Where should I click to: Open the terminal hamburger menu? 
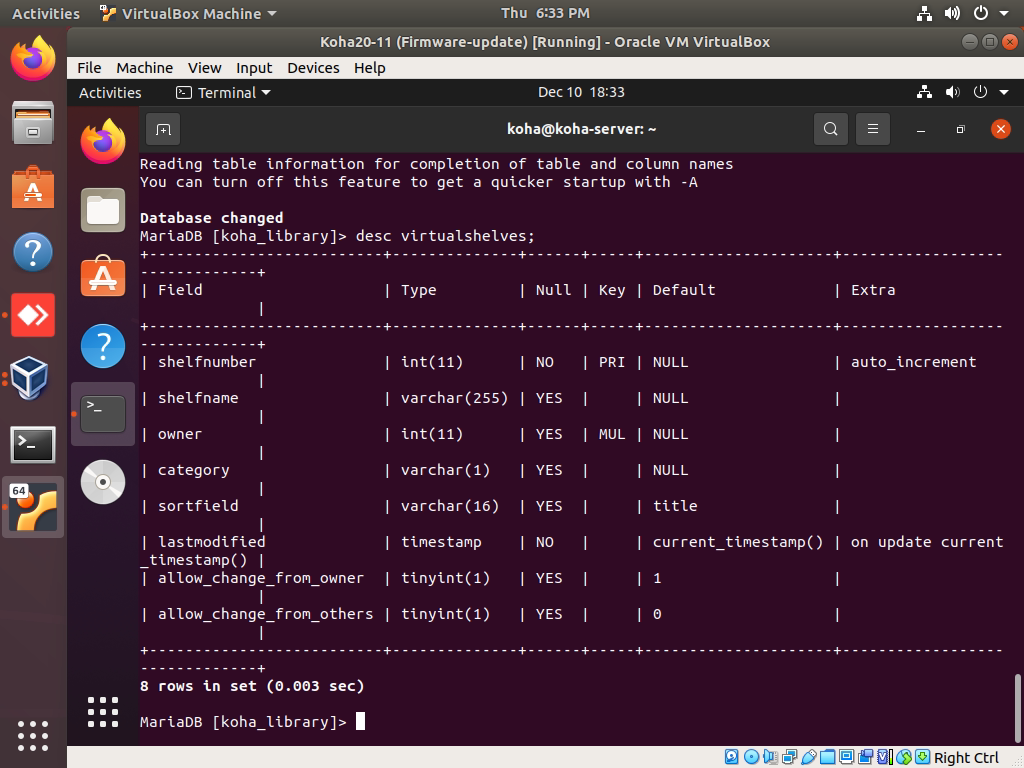coord(872,129)
